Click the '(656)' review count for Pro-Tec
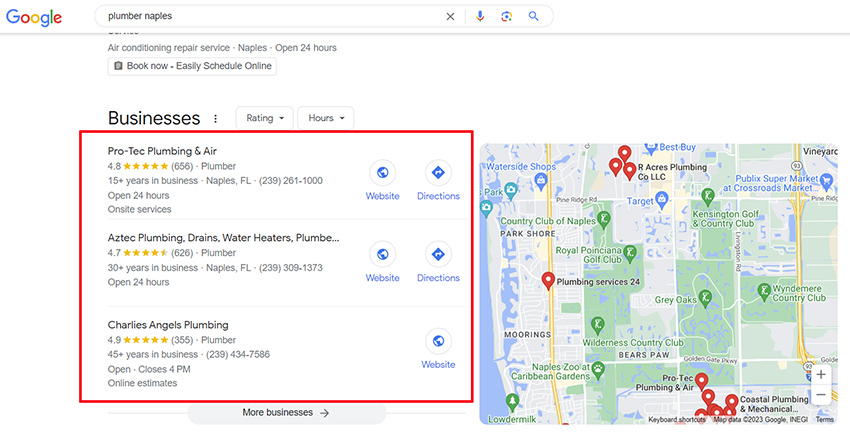Screen dimensions: 850x448 (182, 167)
